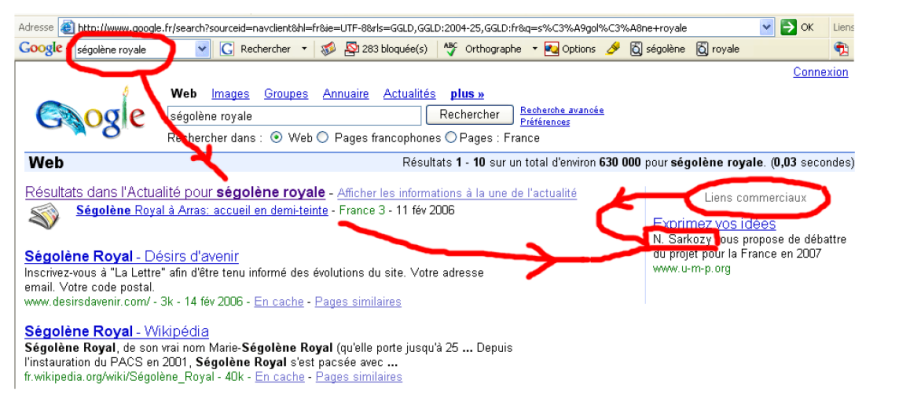910x406 pixels.
Task: Select Pages : France radio button
Action: pyautogui.click(x=451, y=138)
